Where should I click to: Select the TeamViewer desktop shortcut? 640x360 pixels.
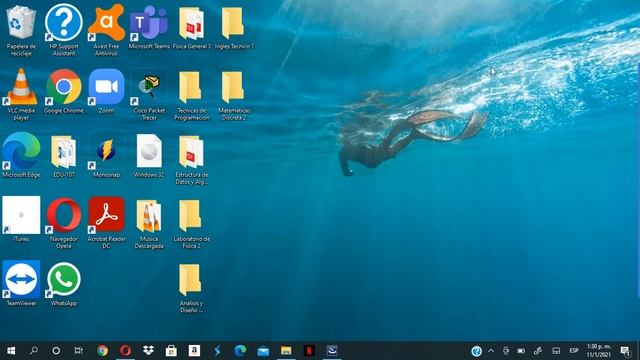21,284
